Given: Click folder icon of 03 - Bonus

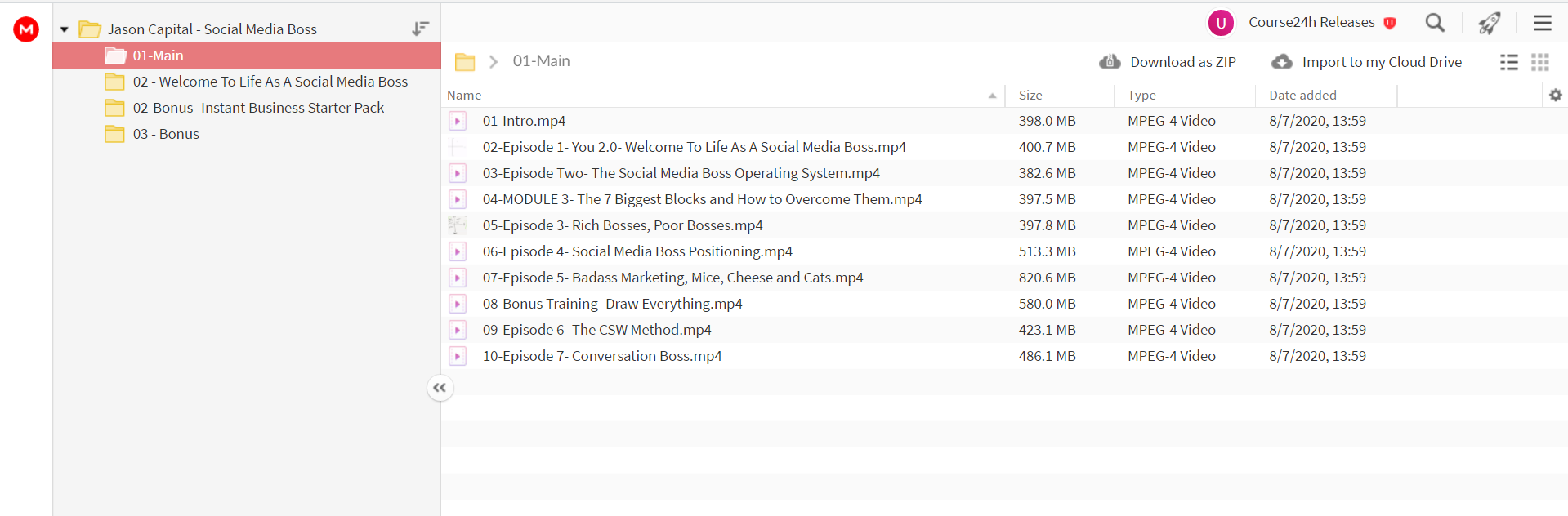Looking at the screenshot, I should [114, 134].
